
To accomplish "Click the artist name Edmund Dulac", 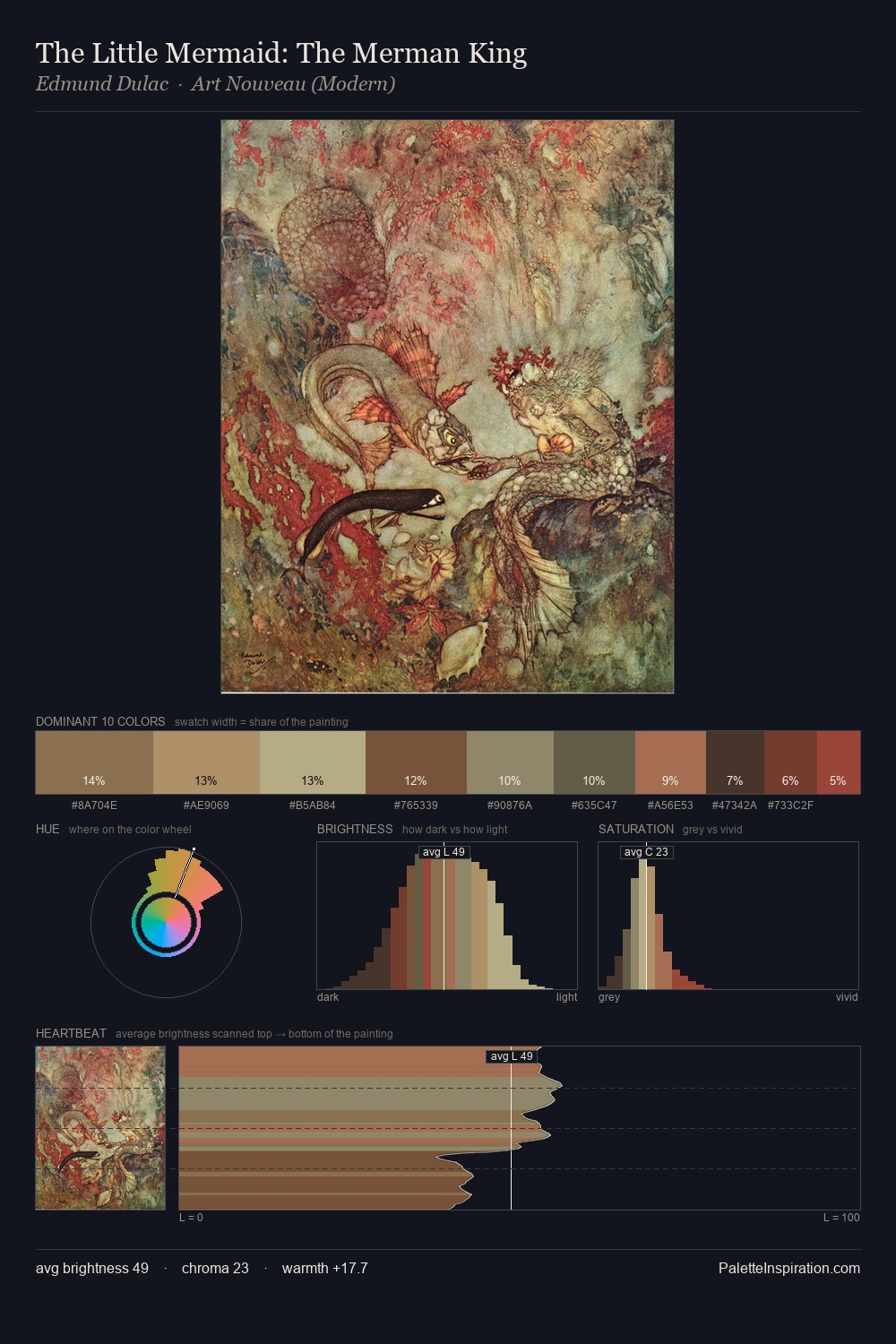I will coord(102,84).
